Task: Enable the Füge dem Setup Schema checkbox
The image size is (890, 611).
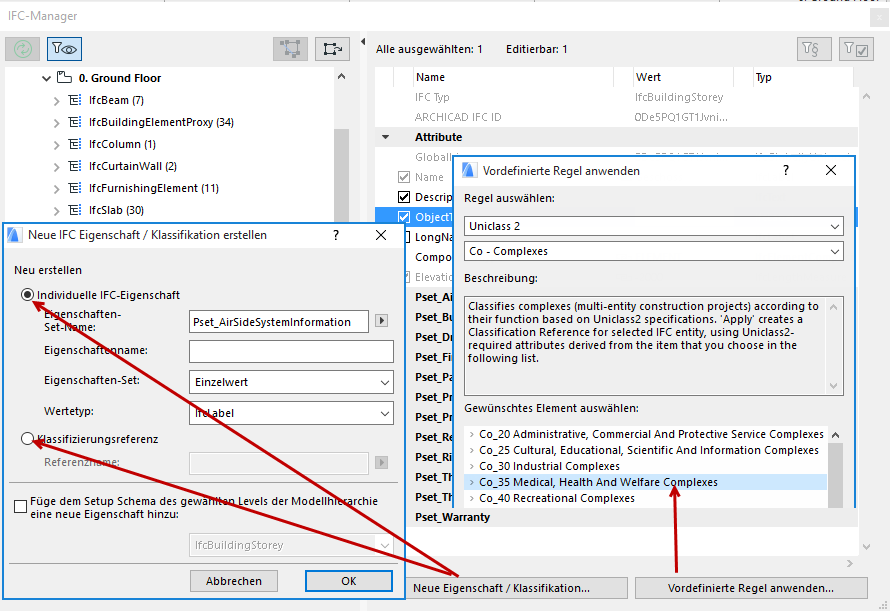Action: (20, 506)
